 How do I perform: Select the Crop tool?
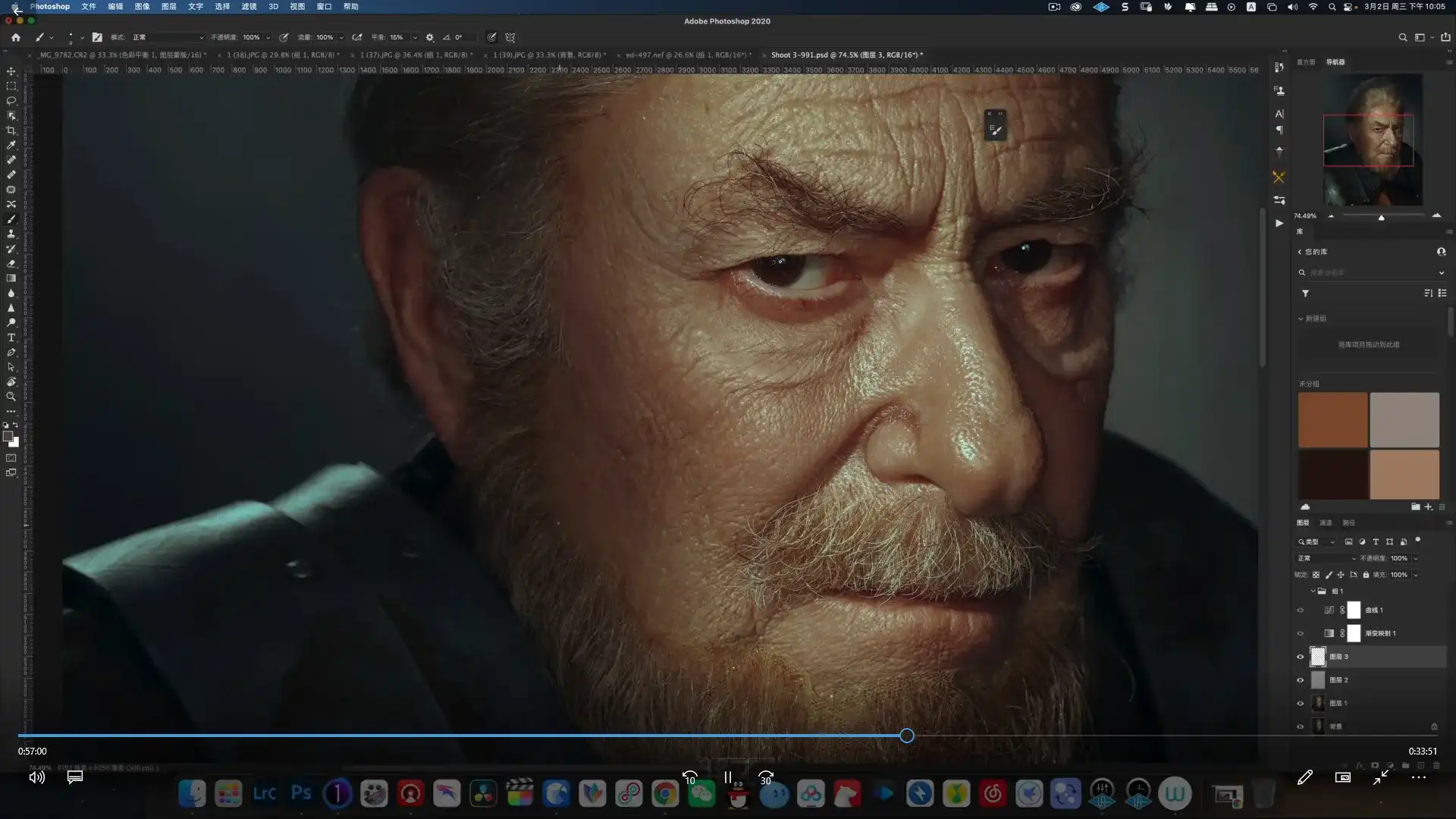11,130
